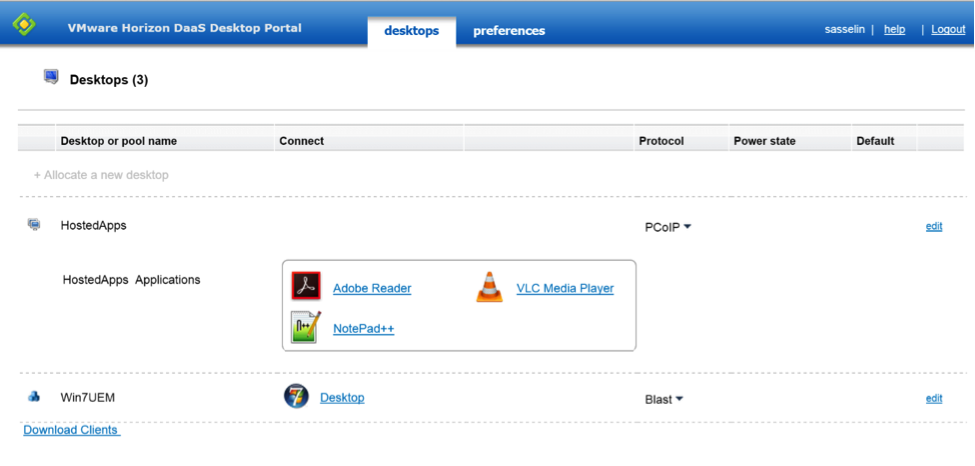The image size is (975, 466).
Task: Click the Adobe Reader link
Action: (372, 288)
